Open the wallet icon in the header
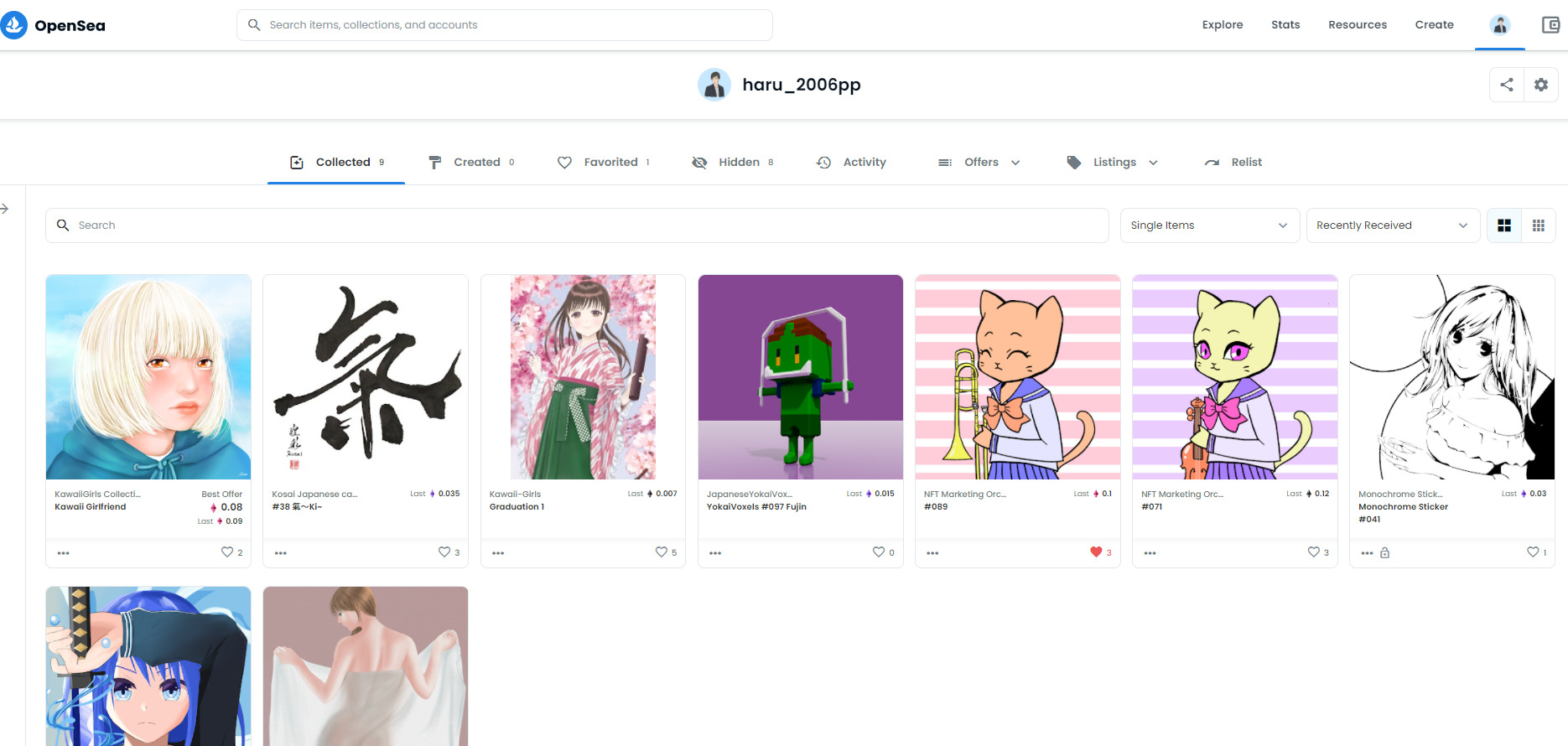Viewport: 1568px width, 746px height. [1550, 25]
